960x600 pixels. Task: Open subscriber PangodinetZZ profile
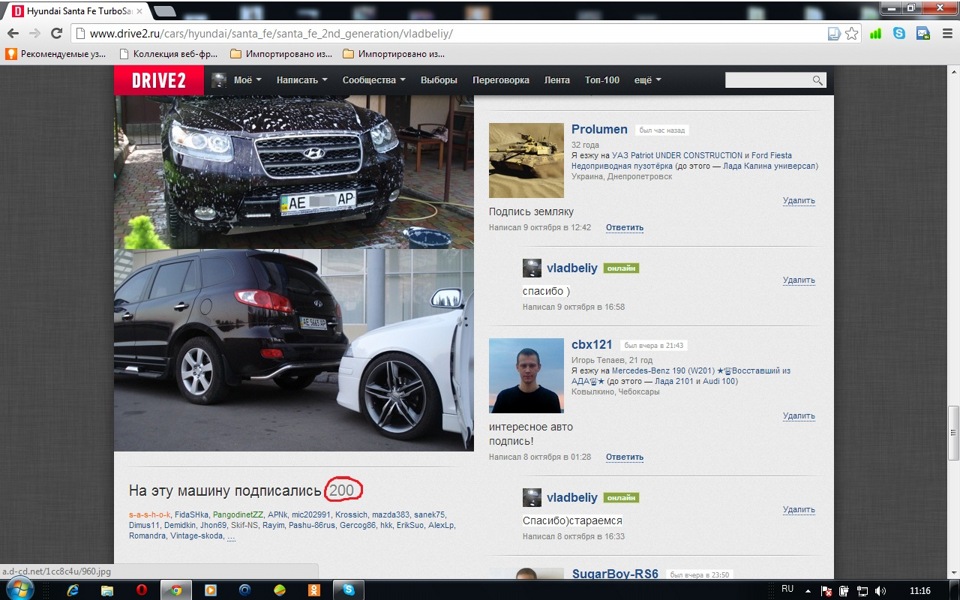238,515
